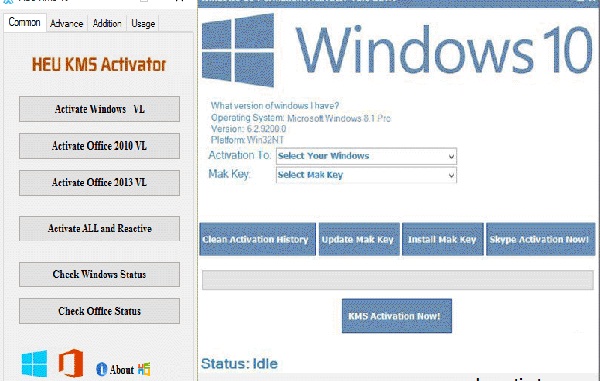The width and height of the screenshot is (600, 381).
Task: Click Activate ALL and Reactive button
Action: pyautogui.click(x=99, y=228)
